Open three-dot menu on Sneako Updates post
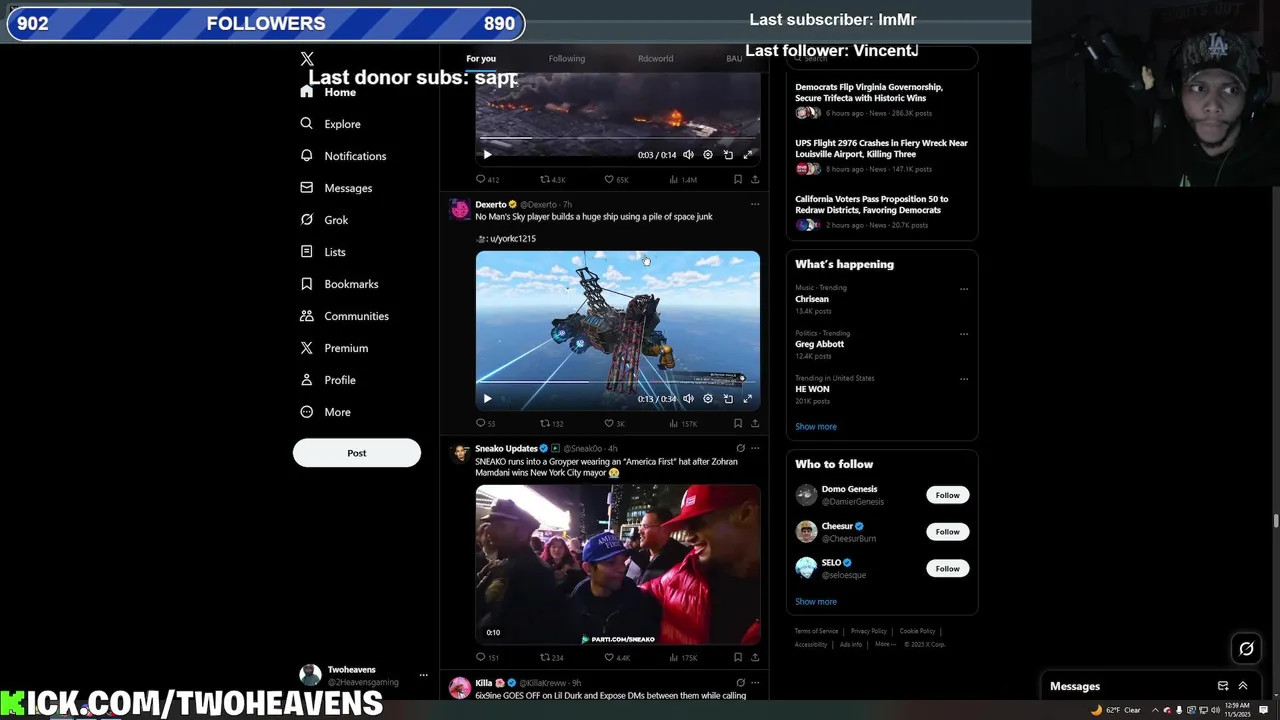 755,448
